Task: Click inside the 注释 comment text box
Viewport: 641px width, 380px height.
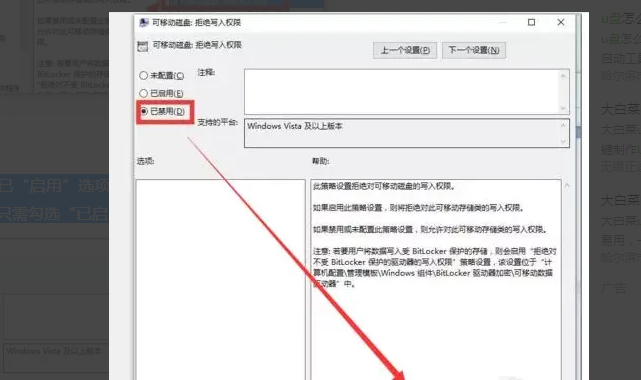Action: 401,92
